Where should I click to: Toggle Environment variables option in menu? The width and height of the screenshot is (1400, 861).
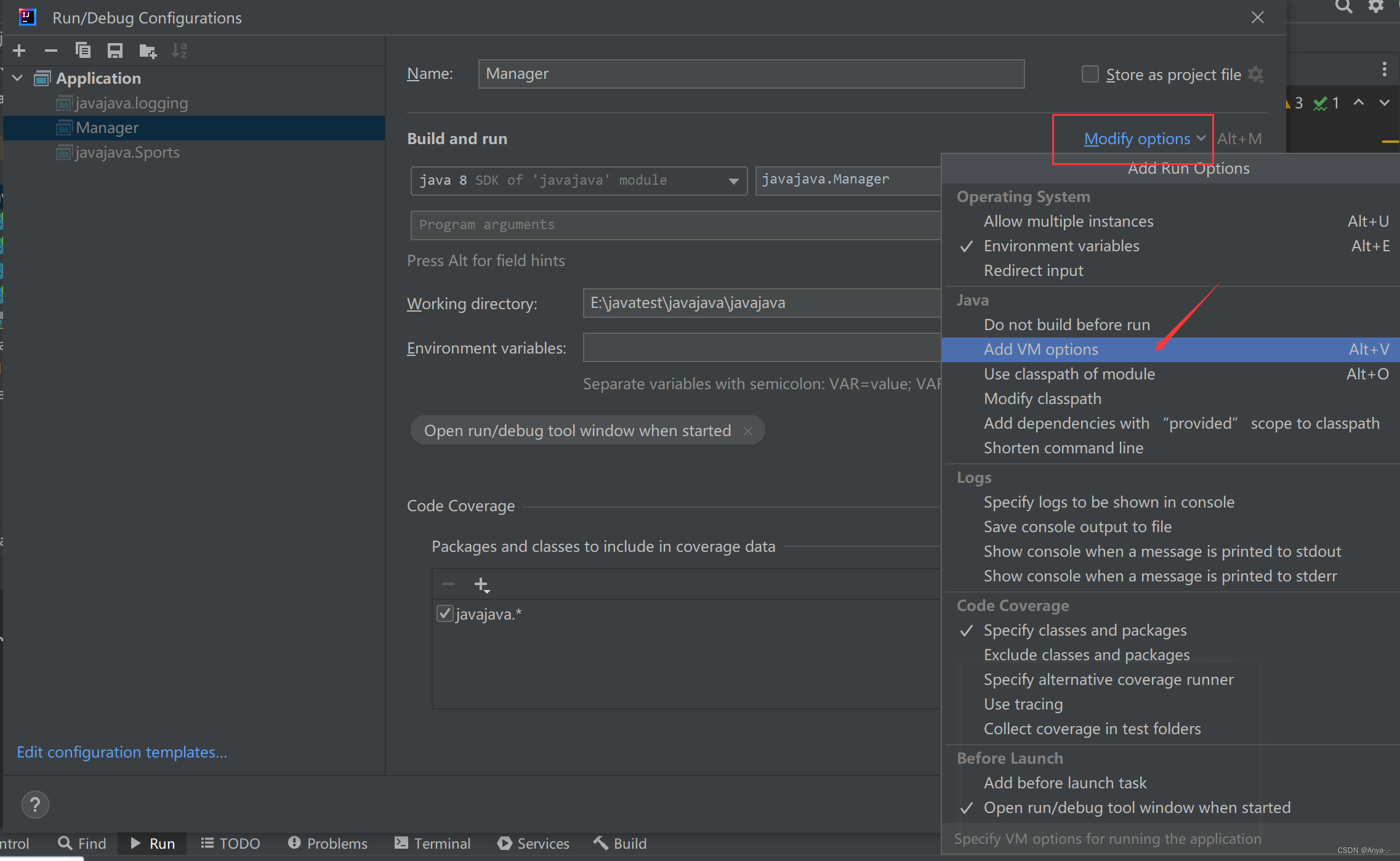(1061, 246)
